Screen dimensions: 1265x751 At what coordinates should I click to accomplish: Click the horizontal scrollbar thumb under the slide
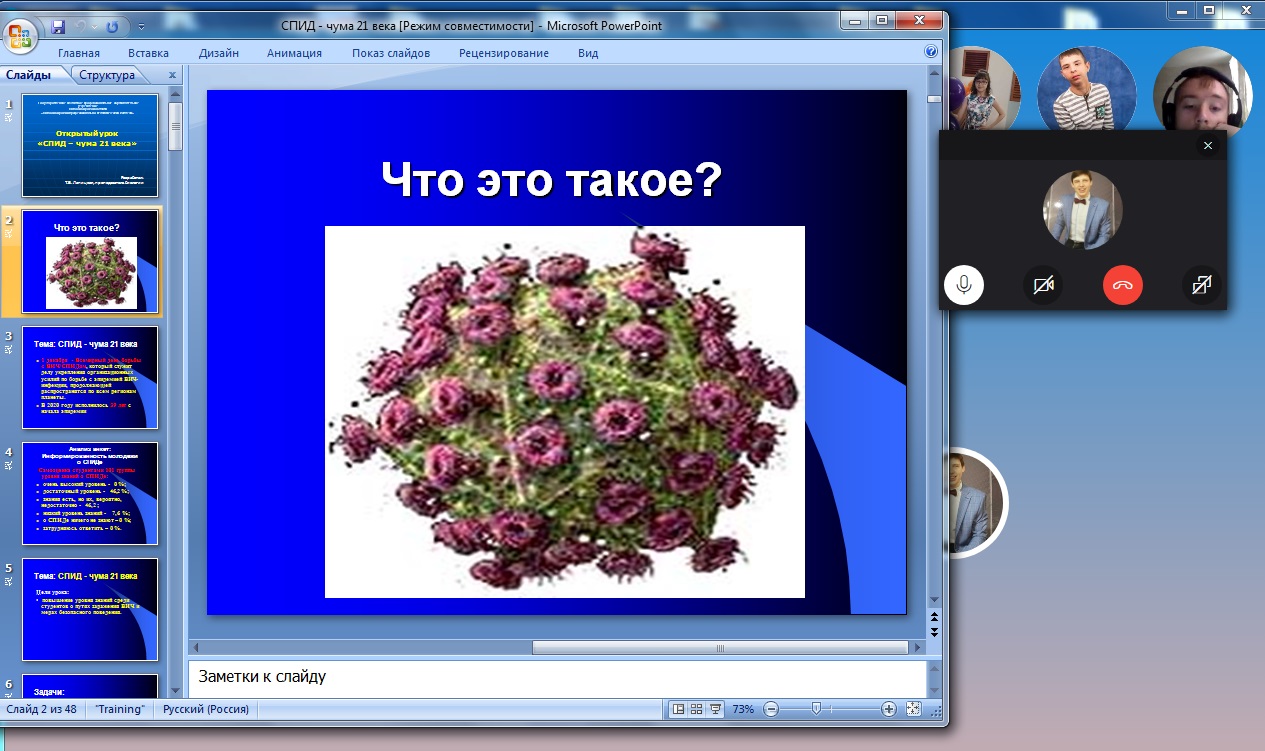pyautogui.click(x=719, y=648)
